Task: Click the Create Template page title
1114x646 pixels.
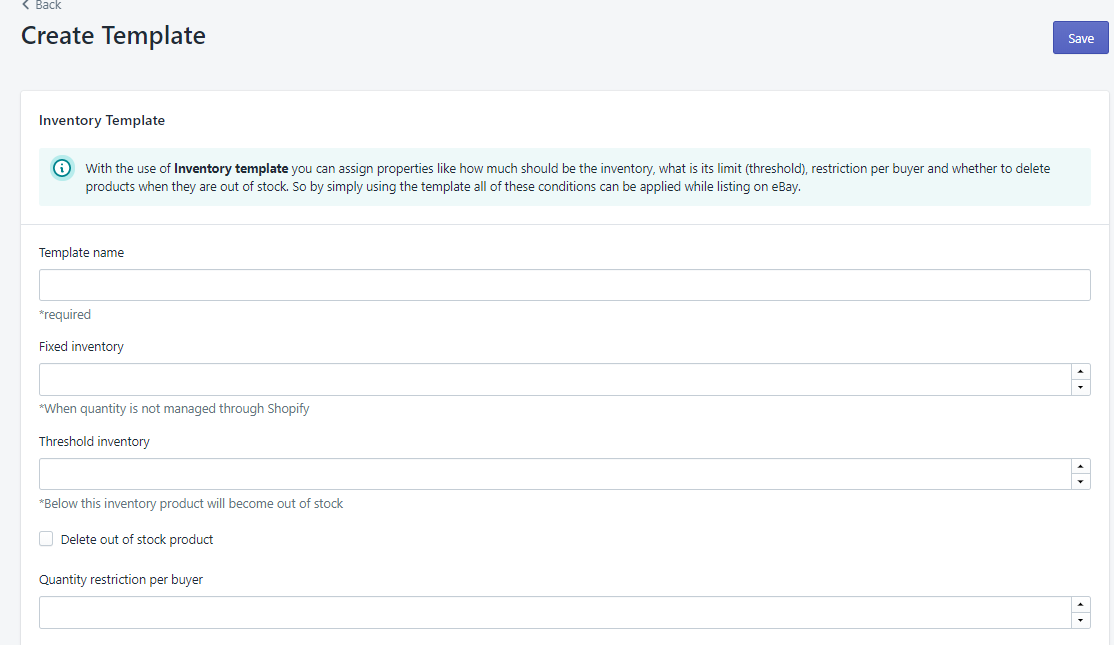Action: [x=113, y=36]
